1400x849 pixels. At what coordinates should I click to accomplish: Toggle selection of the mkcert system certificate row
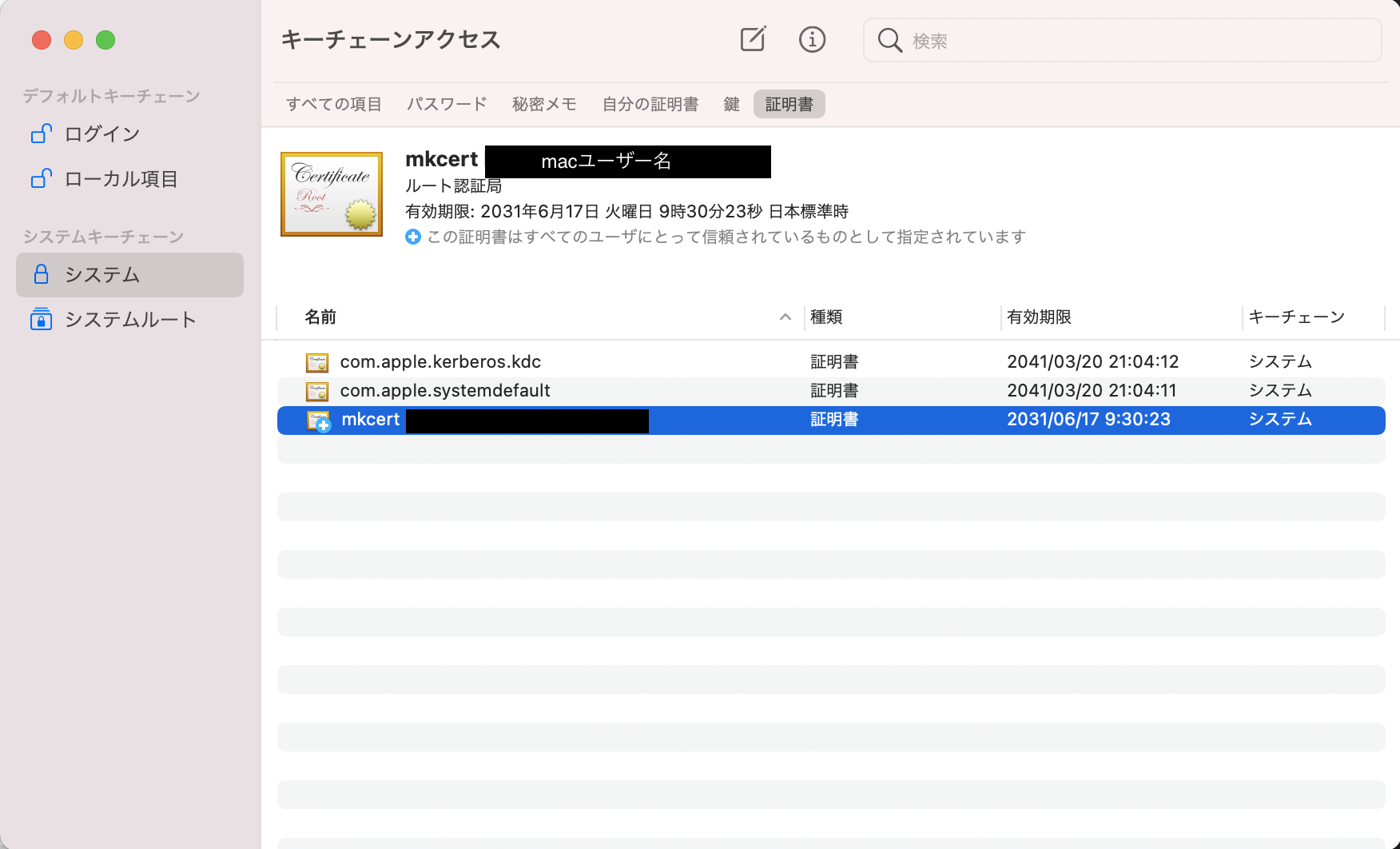pyautogui.click(x=559, y=420)
